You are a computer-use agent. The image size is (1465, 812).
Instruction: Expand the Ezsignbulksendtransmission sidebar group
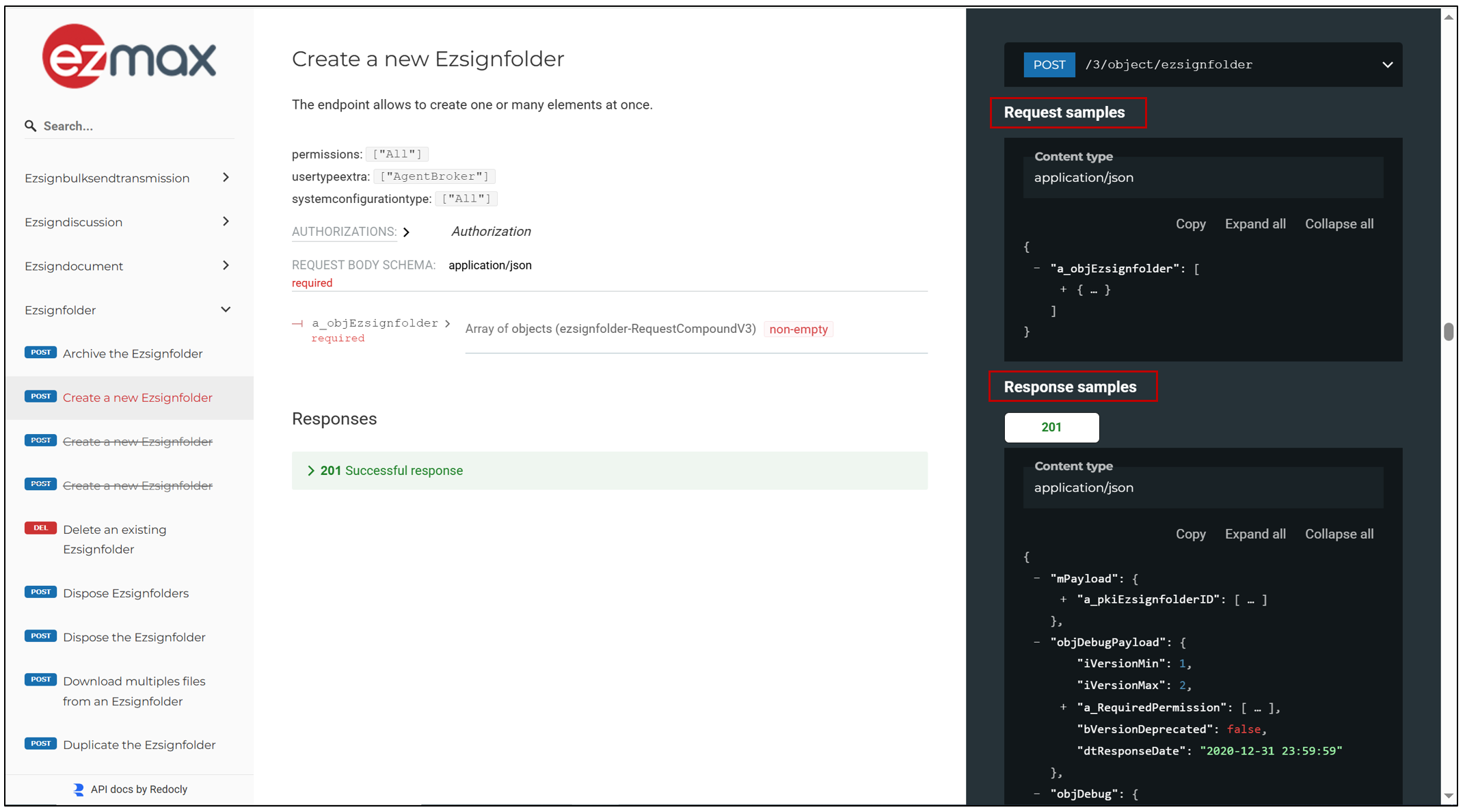tap(226, 178)
